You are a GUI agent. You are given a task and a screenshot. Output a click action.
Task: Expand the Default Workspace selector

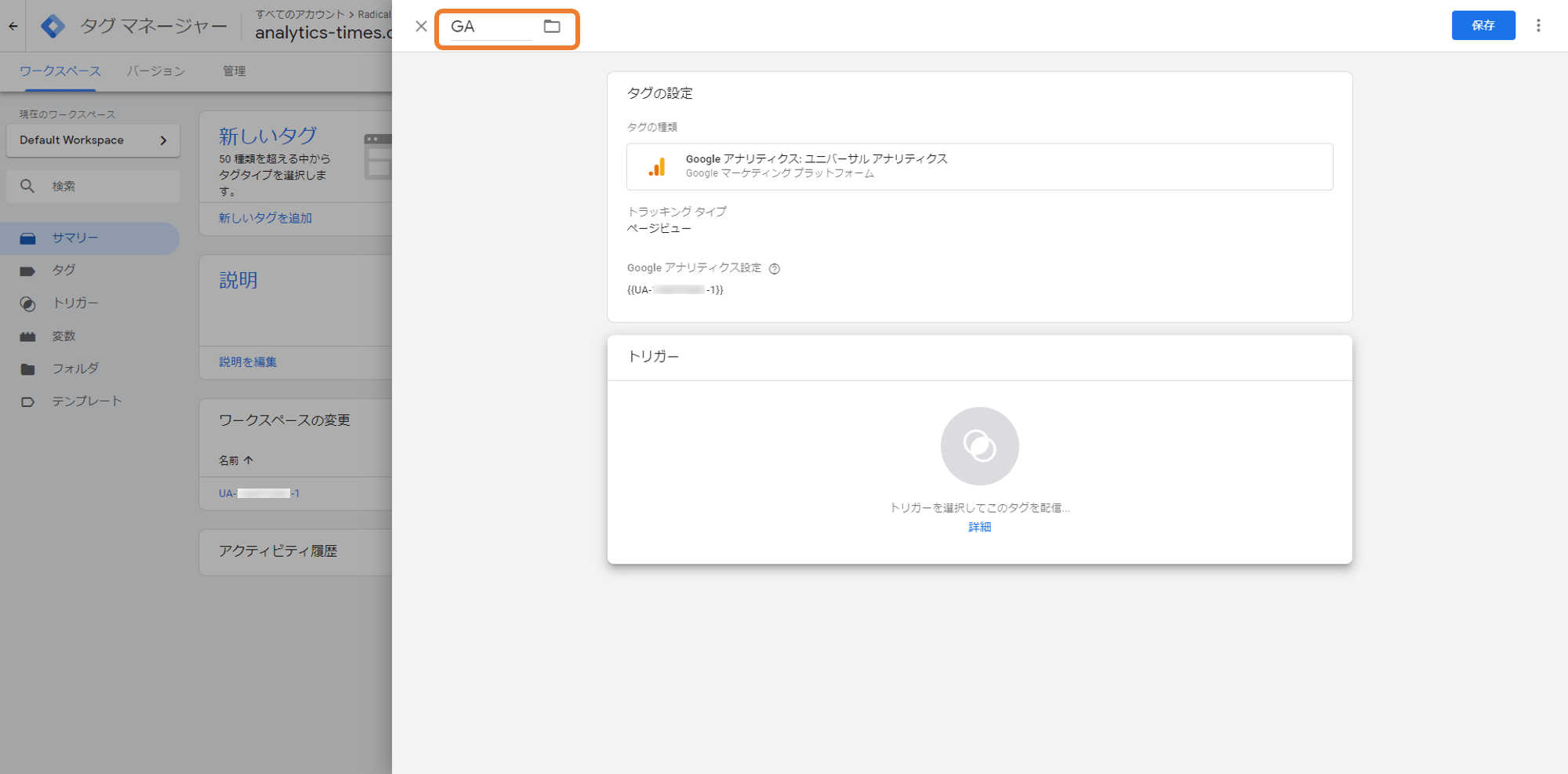point(93,140)
